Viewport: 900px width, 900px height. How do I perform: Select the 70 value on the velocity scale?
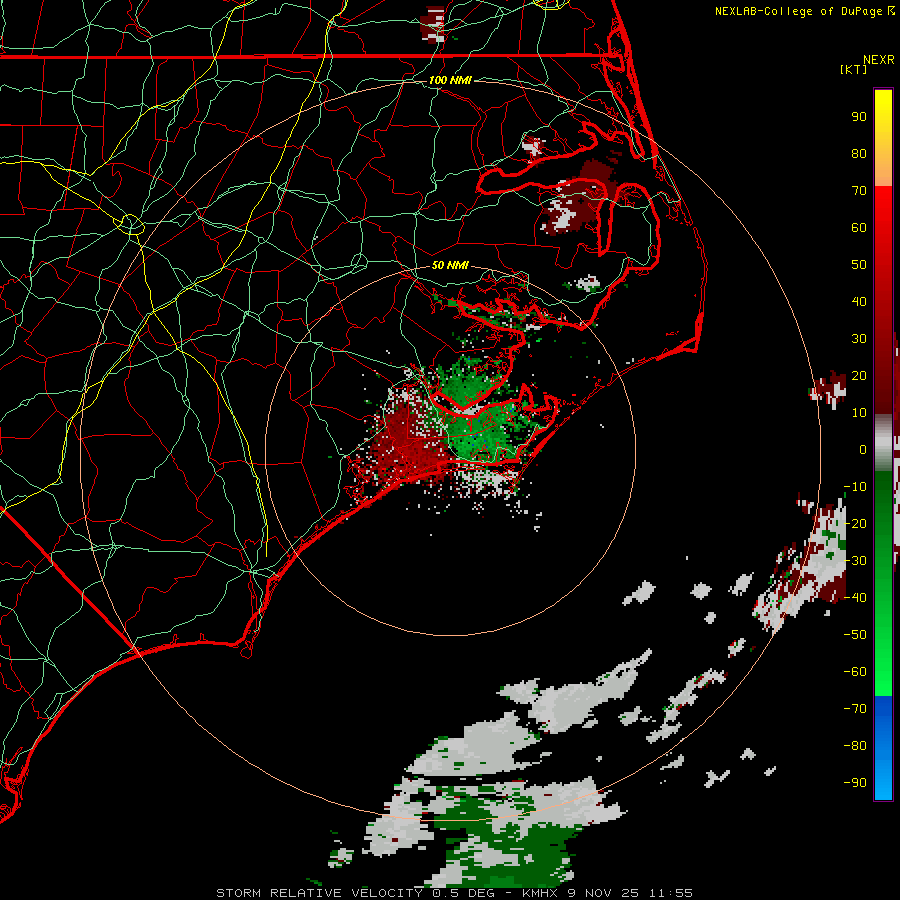pyautogui.click(x=859, y=191)
